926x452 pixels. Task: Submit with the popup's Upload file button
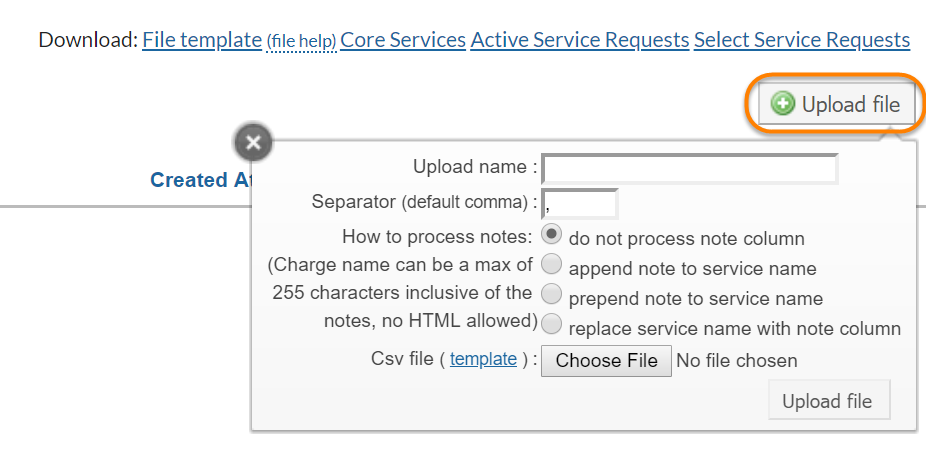pyautogui.click(x=827, y=401)
